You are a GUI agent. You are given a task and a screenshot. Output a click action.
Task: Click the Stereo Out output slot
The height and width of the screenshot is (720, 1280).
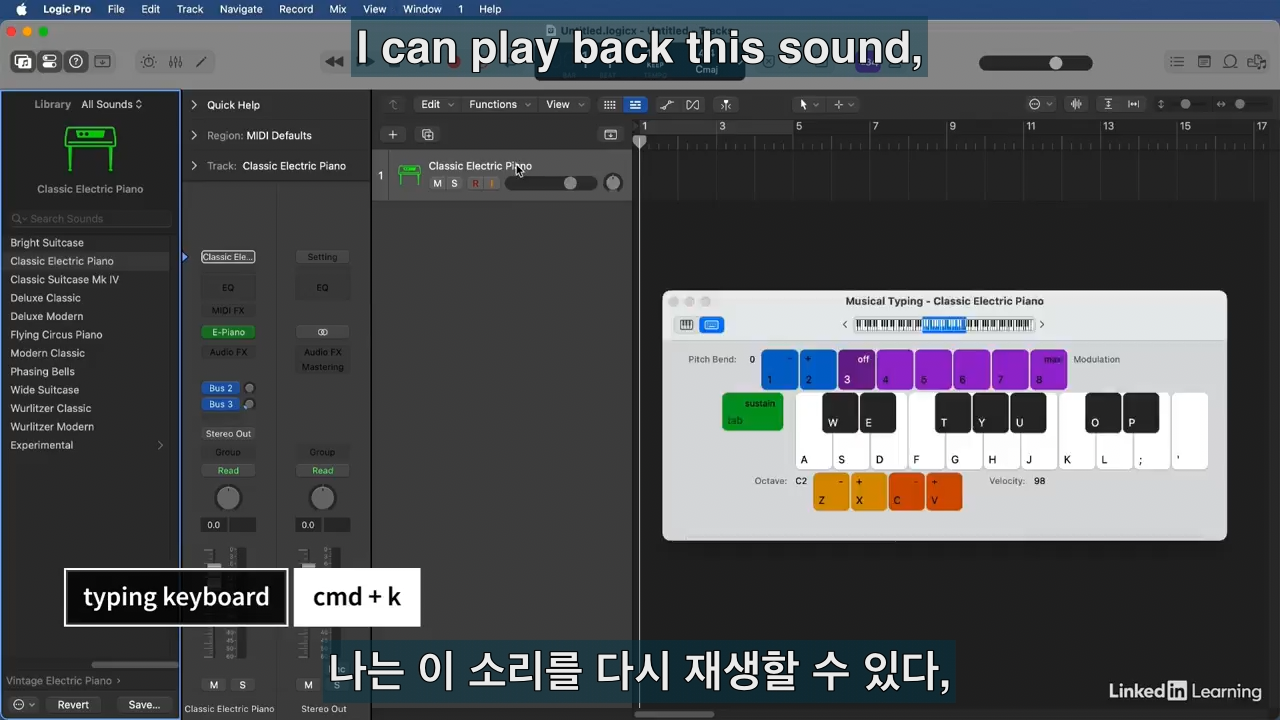point(228,434)
